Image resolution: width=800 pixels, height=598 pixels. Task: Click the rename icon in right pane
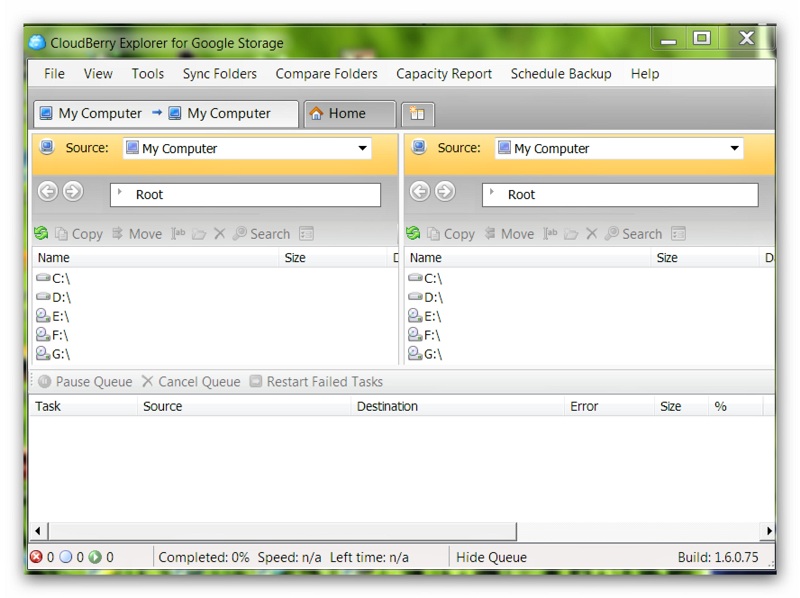550,234
